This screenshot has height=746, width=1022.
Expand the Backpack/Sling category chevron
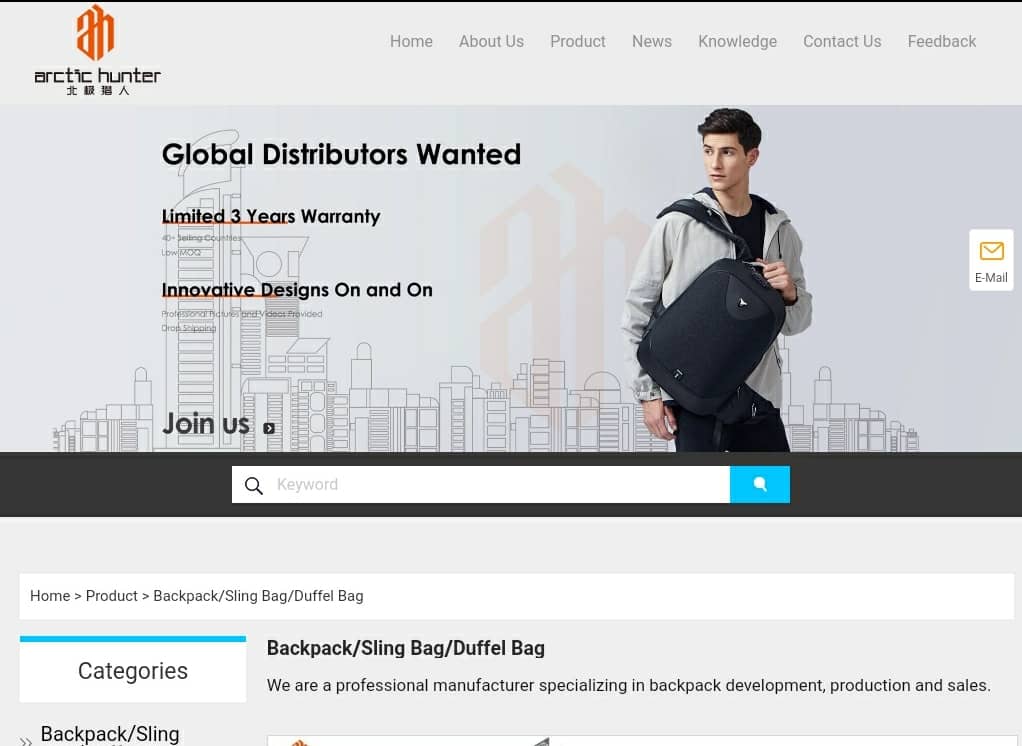click(25, 741)
